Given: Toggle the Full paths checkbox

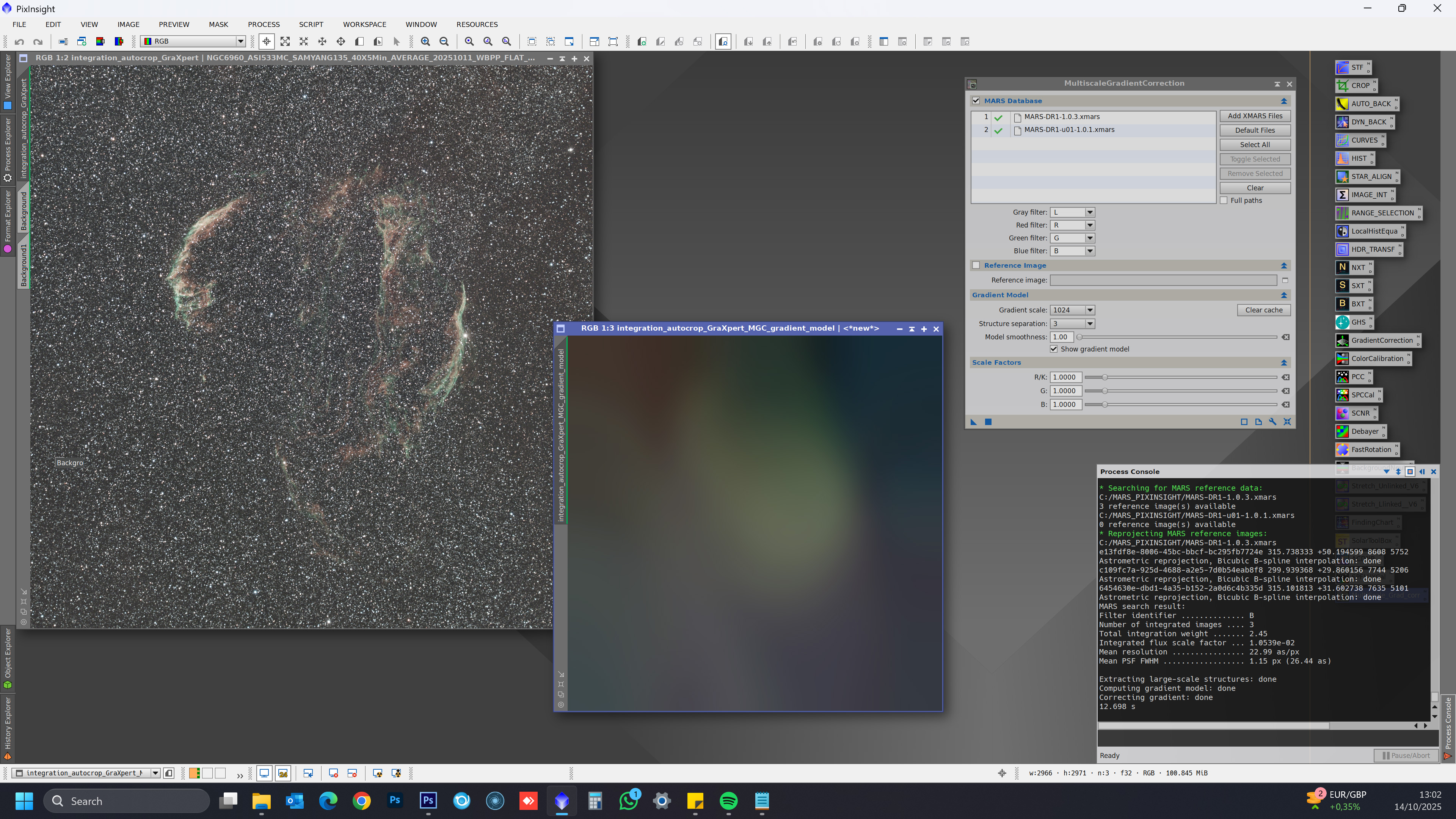Looking at the screenshot, I should pyautogui.click(x=1224, y=200).
